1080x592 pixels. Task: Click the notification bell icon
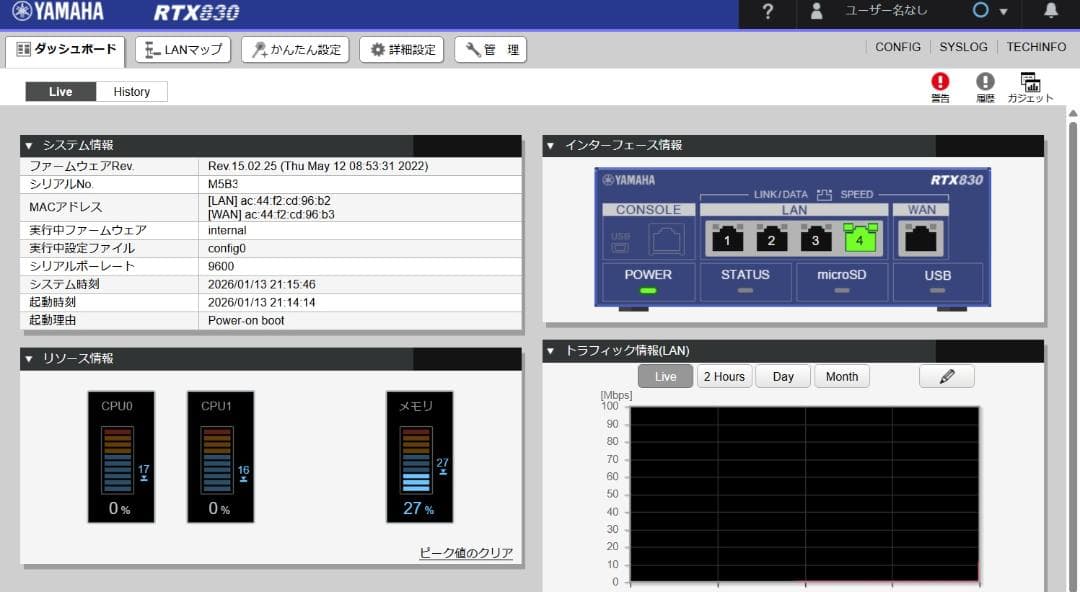pyautogui.click(x=1048, y=14)
